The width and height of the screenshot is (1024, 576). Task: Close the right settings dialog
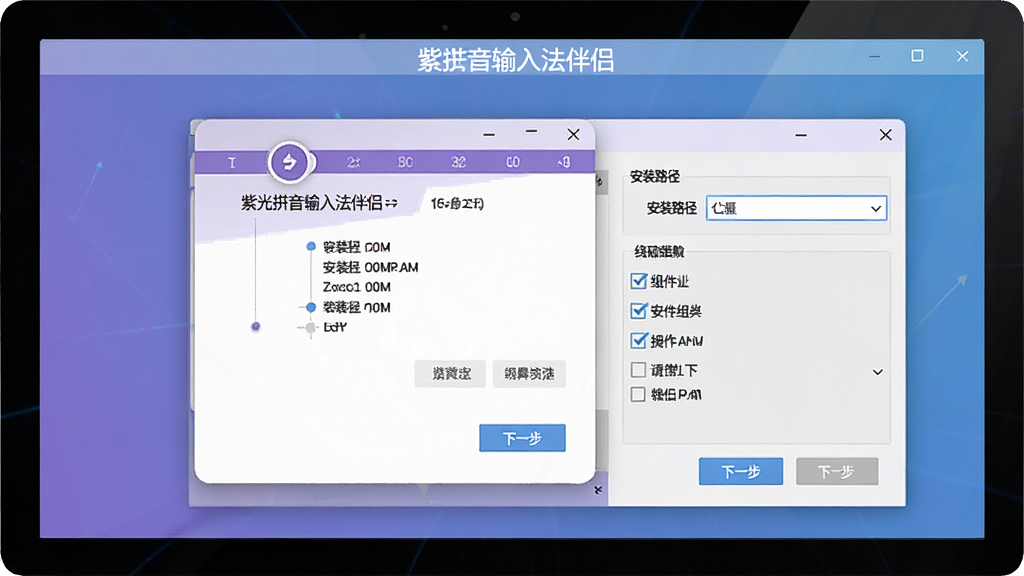886,135
